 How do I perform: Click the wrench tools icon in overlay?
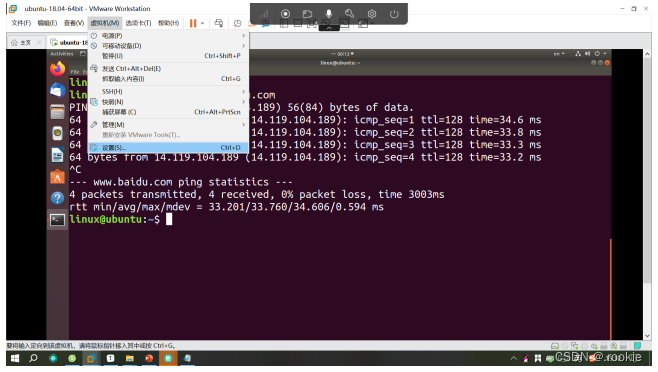[x=350, y=14]
